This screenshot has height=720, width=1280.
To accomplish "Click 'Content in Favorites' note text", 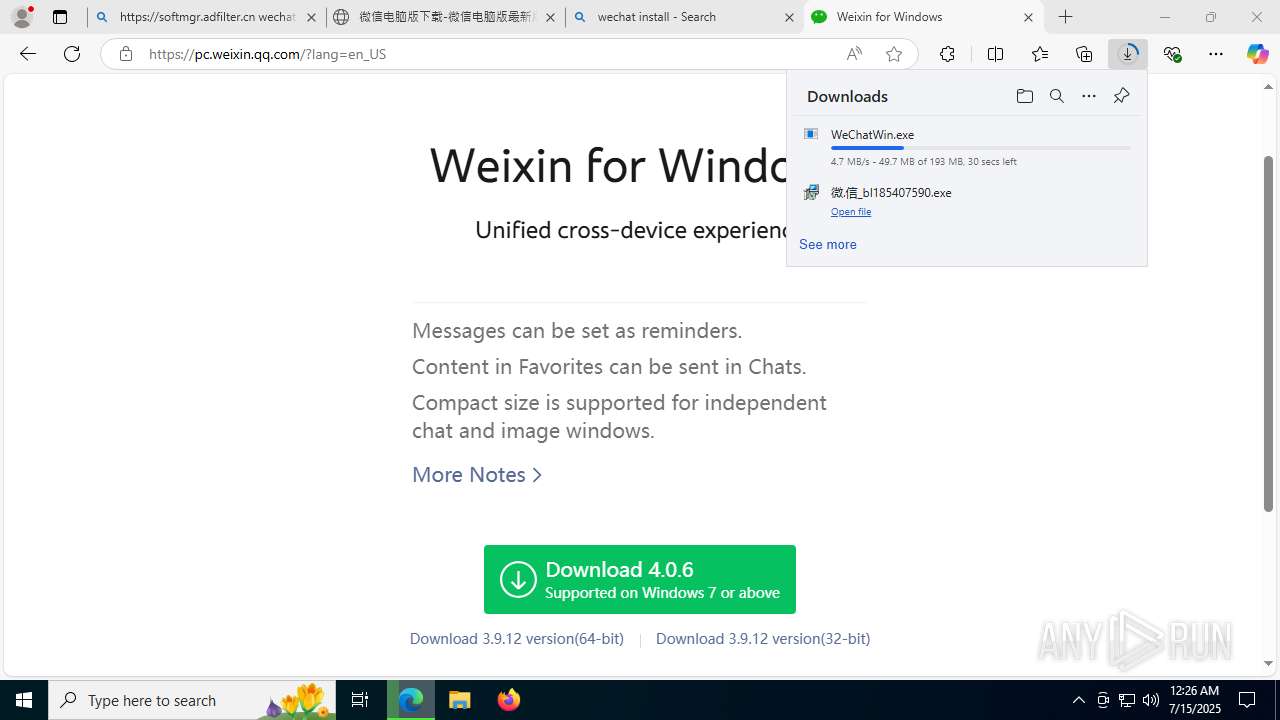I will (x=609, y=366).
